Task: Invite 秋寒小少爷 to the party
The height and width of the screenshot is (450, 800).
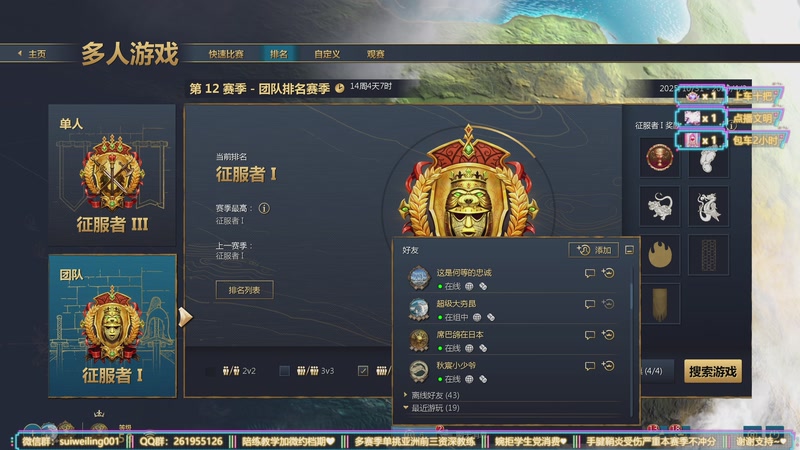Action: click(608, 366)
